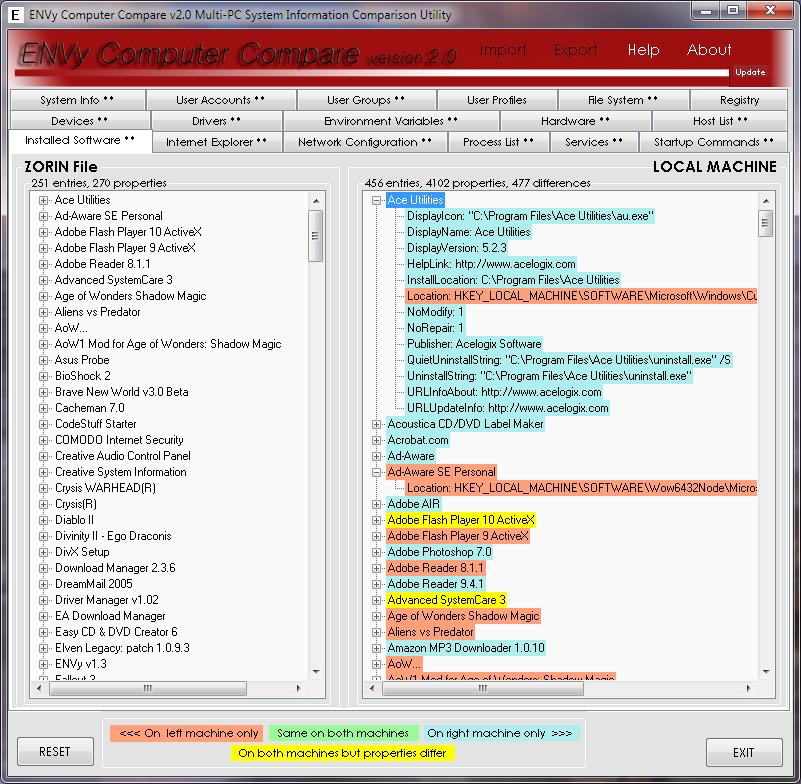Open the Startup Commands tab

tap(714, 142)
